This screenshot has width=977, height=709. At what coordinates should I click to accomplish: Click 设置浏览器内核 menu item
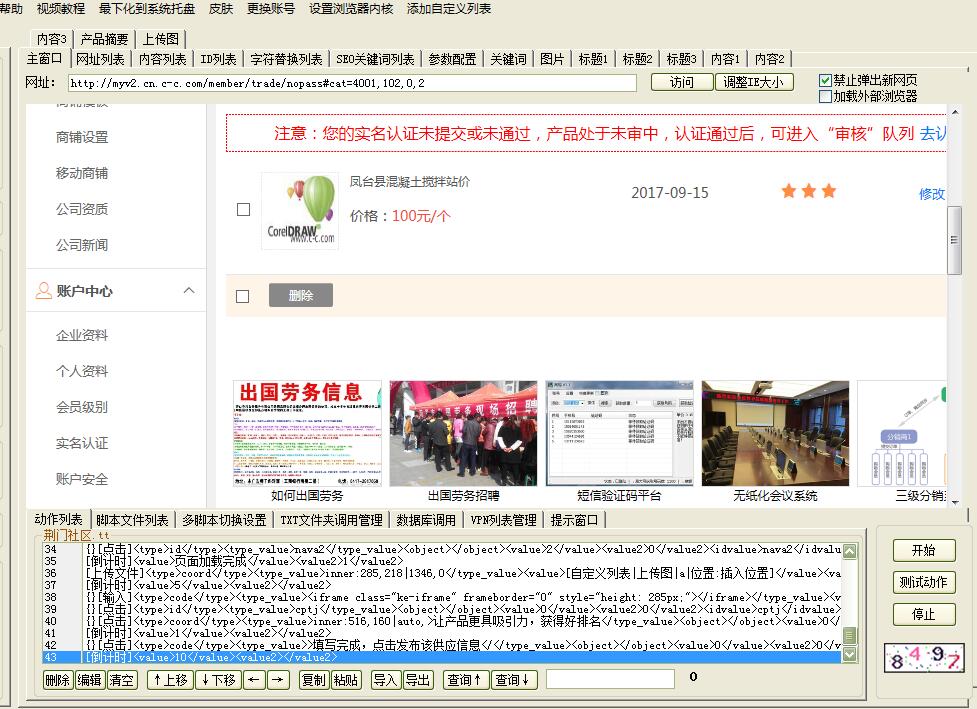coord(351,9)
